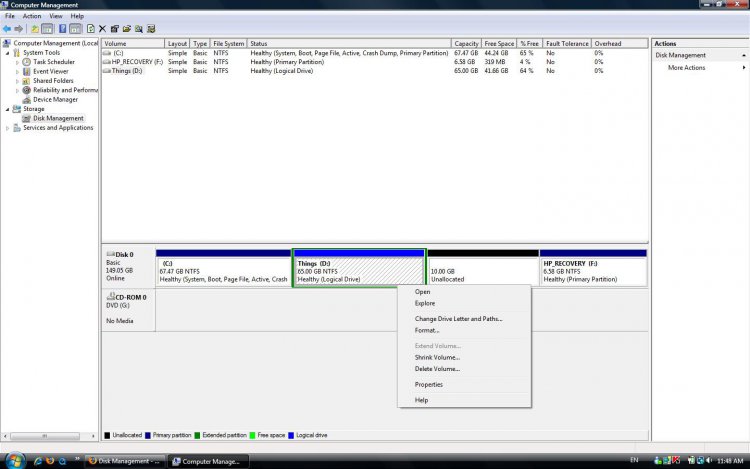Click the Forward arrow toolbar icon
750x469 pixels.
pos(19,29)
